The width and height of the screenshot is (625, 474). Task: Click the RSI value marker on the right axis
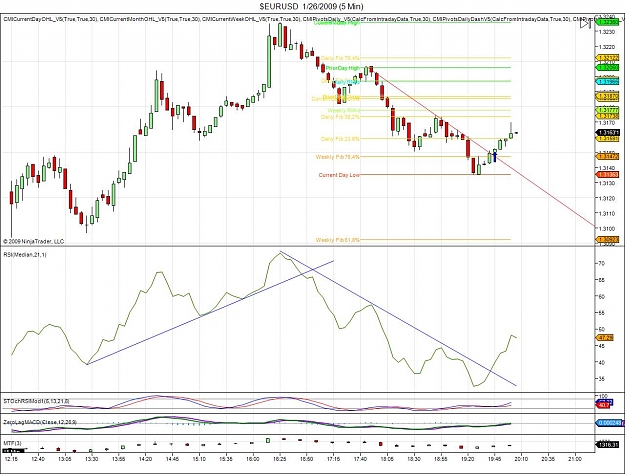(603, 338)
